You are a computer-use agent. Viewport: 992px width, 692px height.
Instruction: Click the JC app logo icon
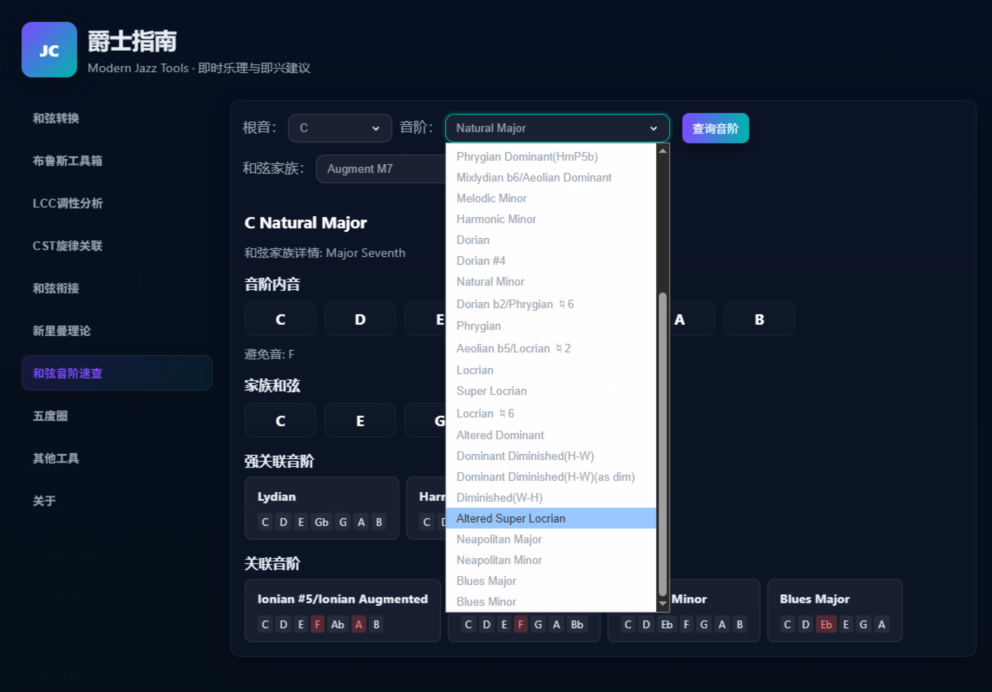coord(49,50)
